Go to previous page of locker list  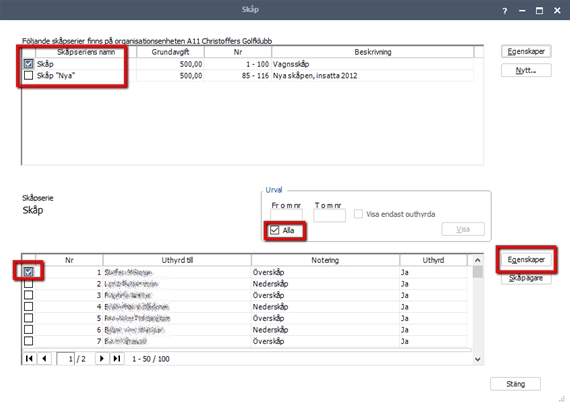pos(44,359)
